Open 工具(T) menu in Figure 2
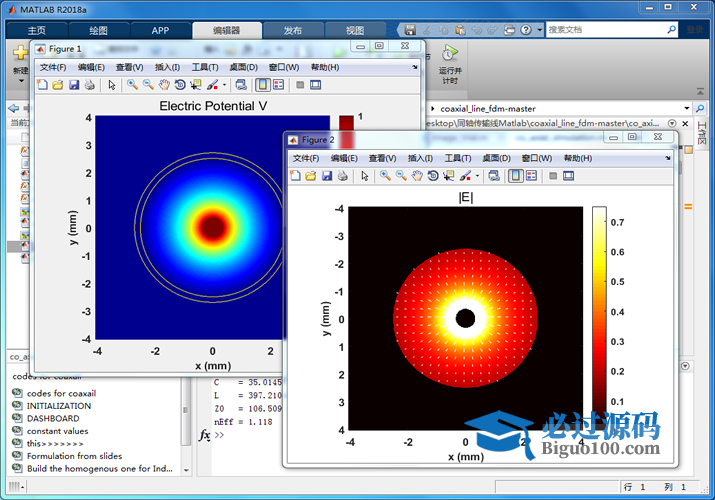 (x=458, y=158)
